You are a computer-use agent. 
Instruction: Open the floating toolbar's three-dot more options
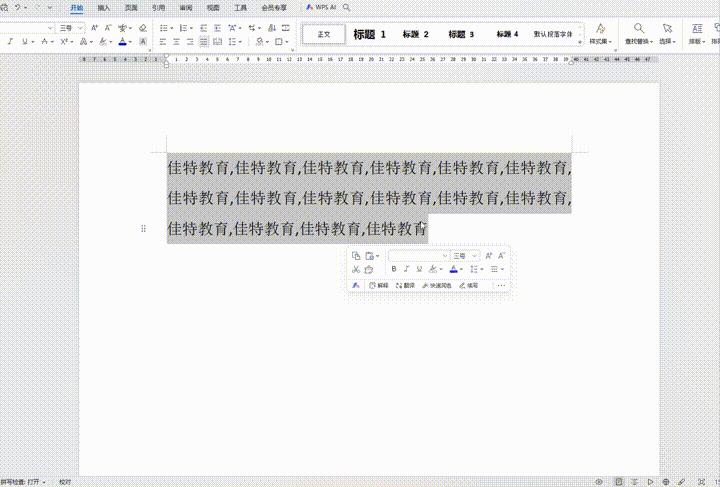click(x=501, y=285)
